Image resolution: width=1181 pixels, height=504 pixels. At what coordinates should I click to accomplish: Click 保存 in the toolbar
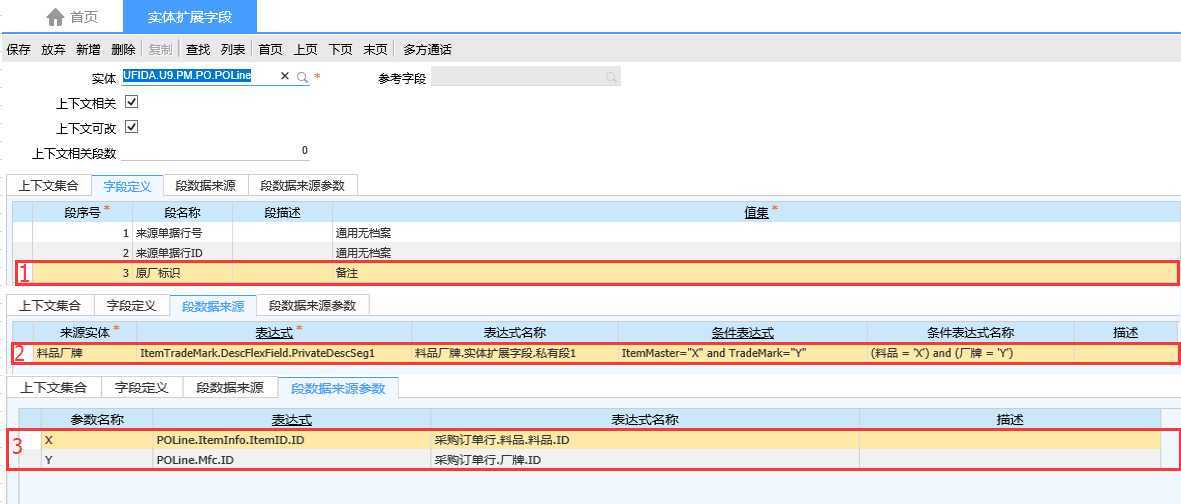[19, 50]
